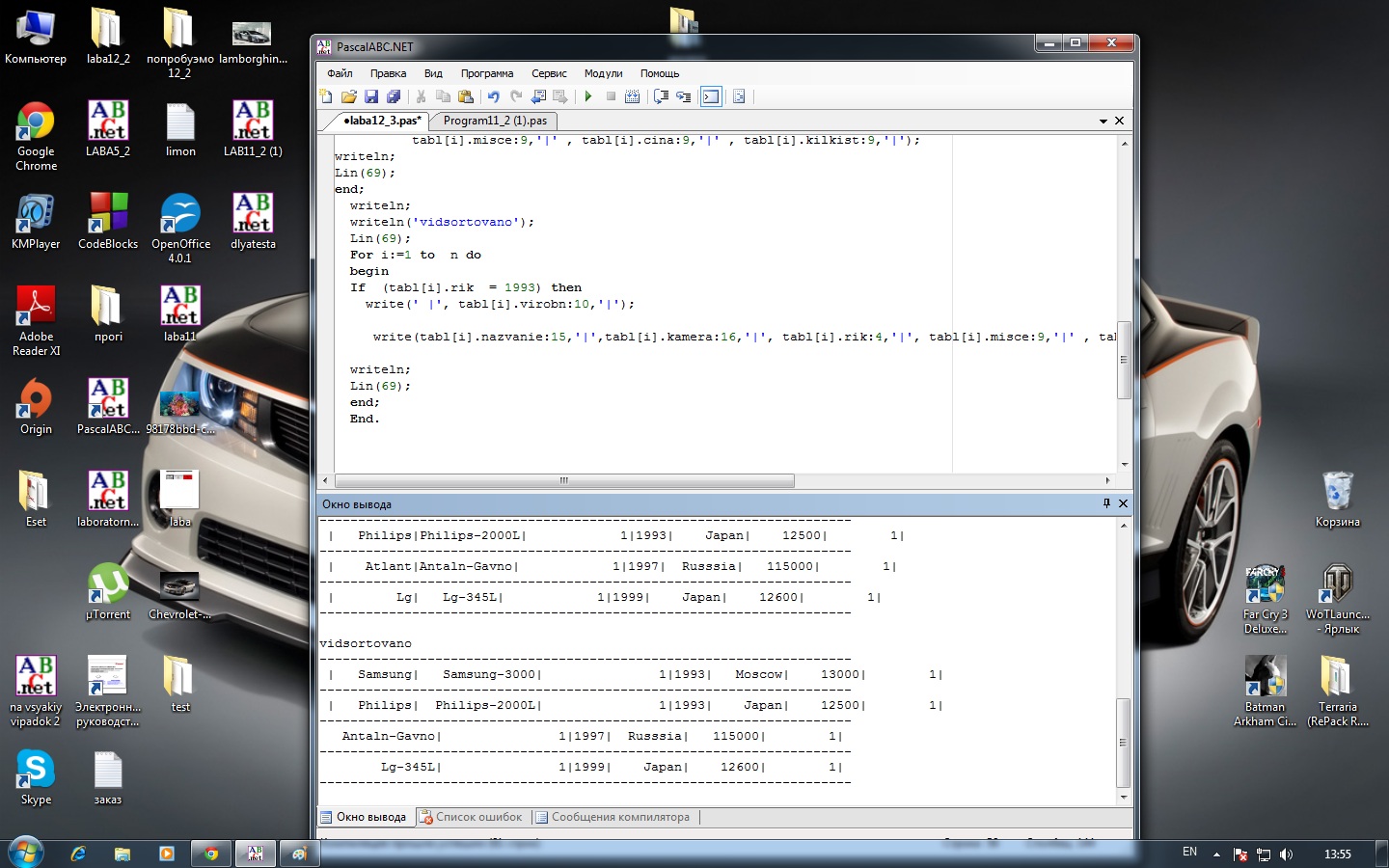Create a new file from the toolbar

tap(326, 96)
